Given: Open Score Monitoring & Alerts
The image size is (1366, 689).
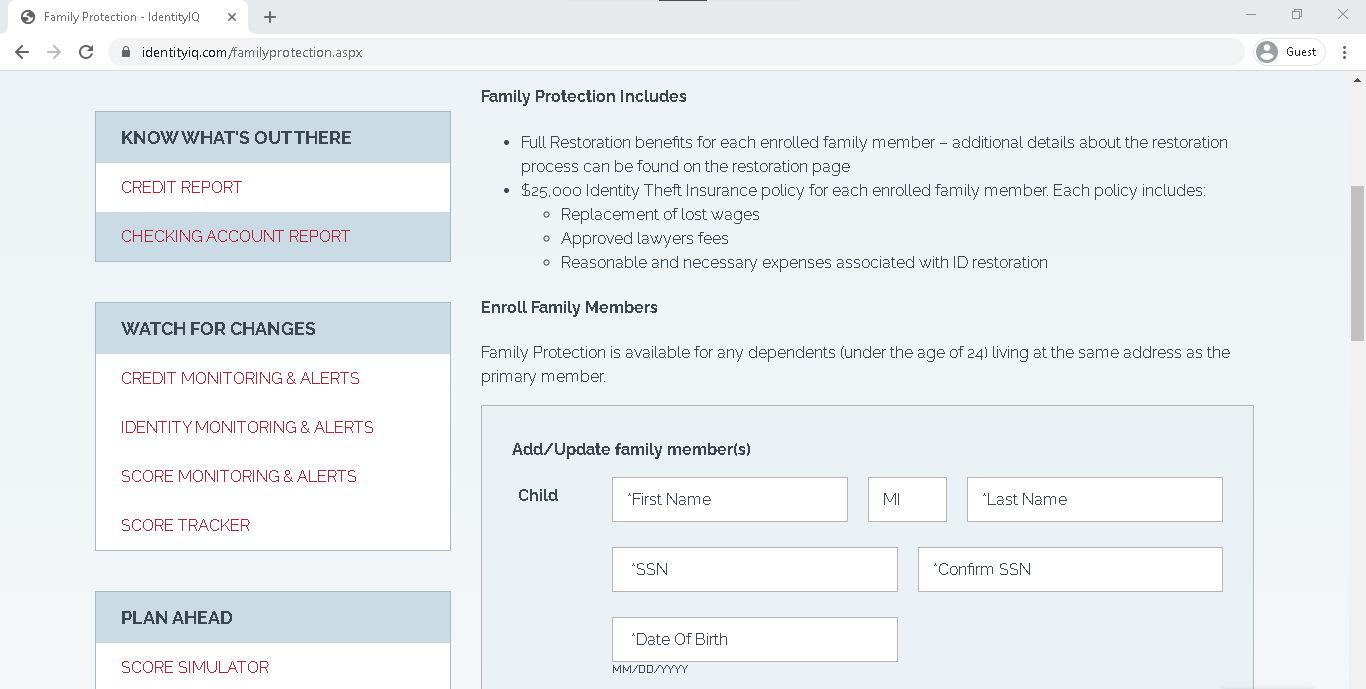Looking at the screenshot, I should click(238, 476).
